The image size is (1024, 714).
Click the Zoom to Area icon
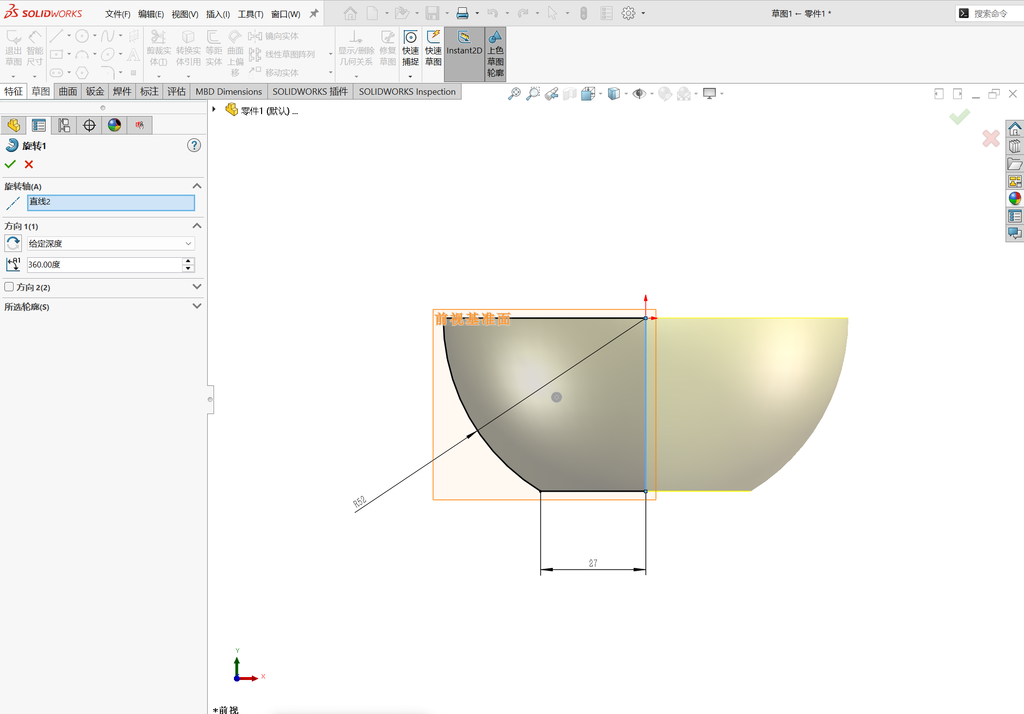click(533, 94)
